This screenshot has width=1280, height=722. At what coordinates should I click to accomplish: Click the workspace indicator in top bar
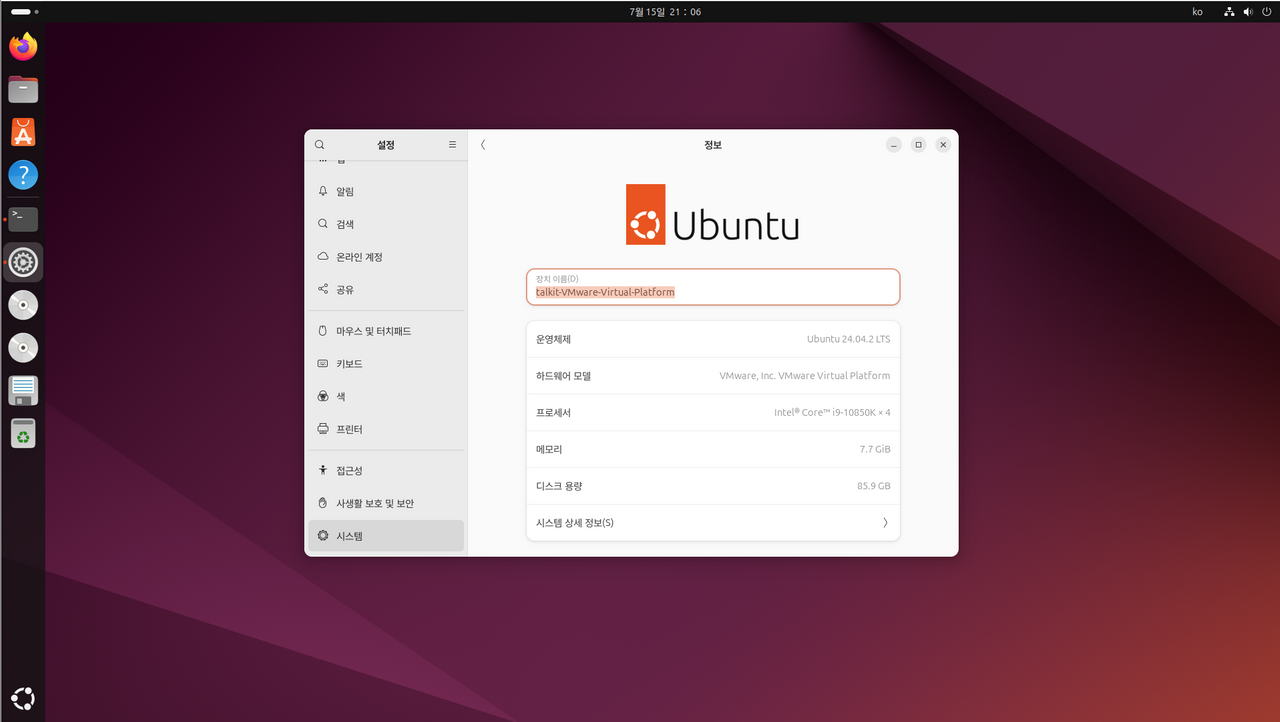point(24,12)
